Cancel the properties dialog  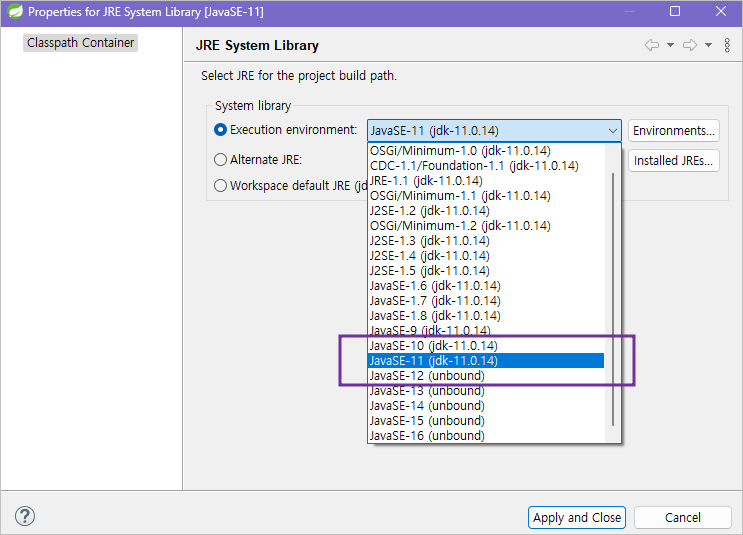(682, 517)
